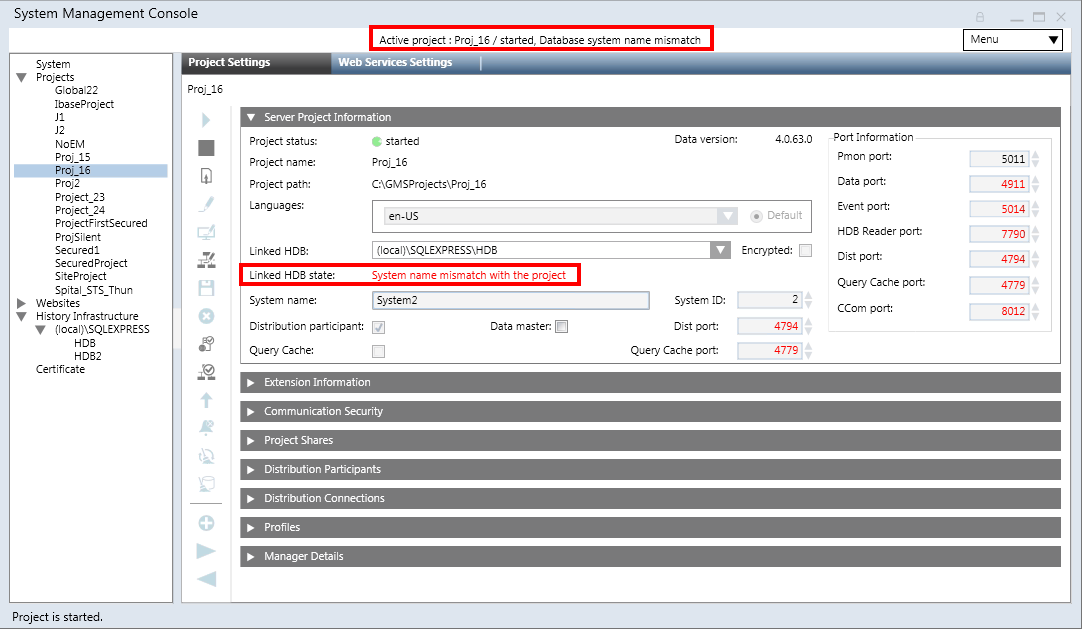Click the Pmon port stepper arrows
The height and width of the screenshot is (630, 1082).
click(x=1036, y=158)
